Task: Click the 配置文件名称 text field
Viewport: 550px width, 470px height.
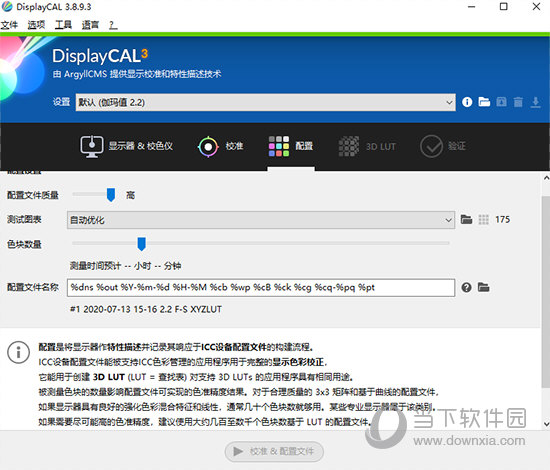Action: pyautogui.click(x=261, y=288)
